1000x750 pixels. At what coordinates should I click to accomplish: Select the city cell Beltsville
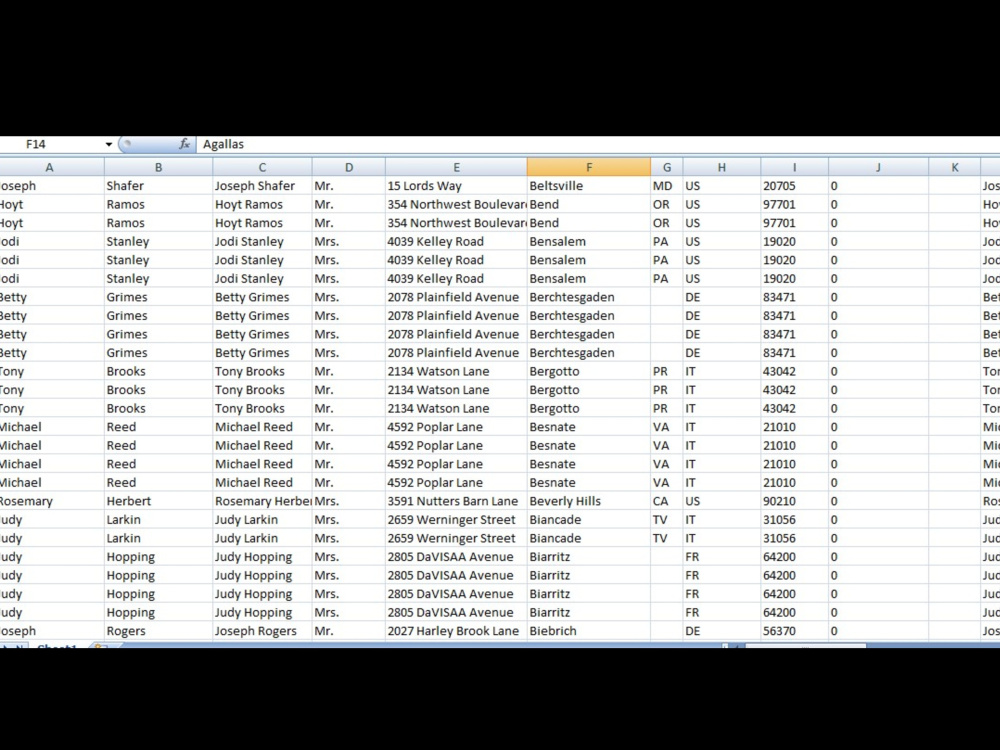[x=589, y=186]
